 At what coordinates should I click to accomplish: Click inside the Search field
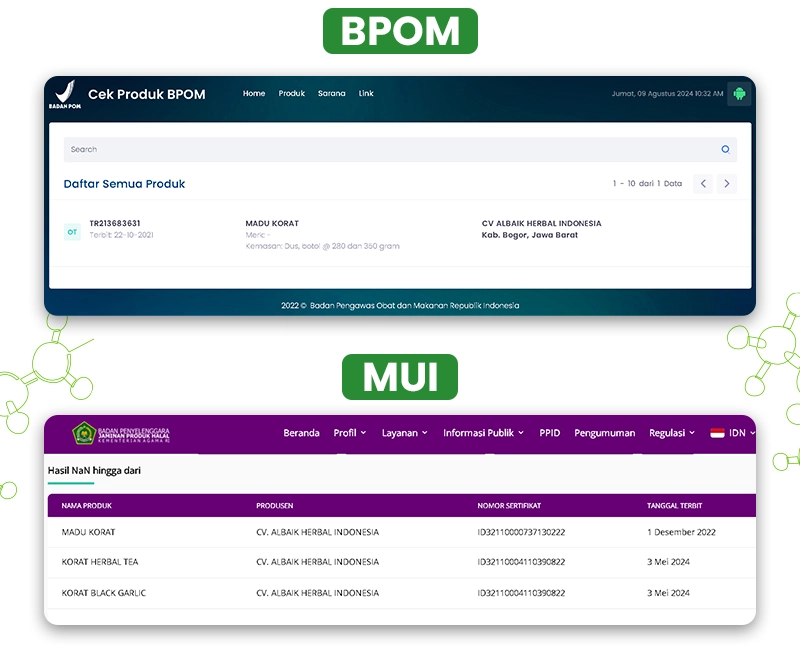[400, 149]
